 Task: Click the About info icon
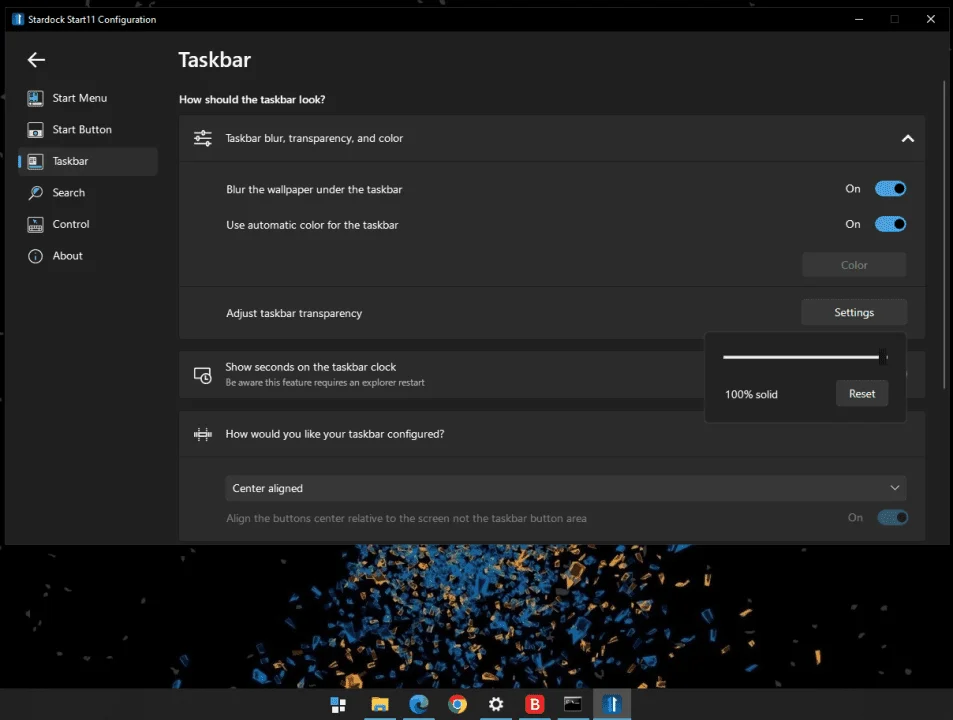[35, 256]
